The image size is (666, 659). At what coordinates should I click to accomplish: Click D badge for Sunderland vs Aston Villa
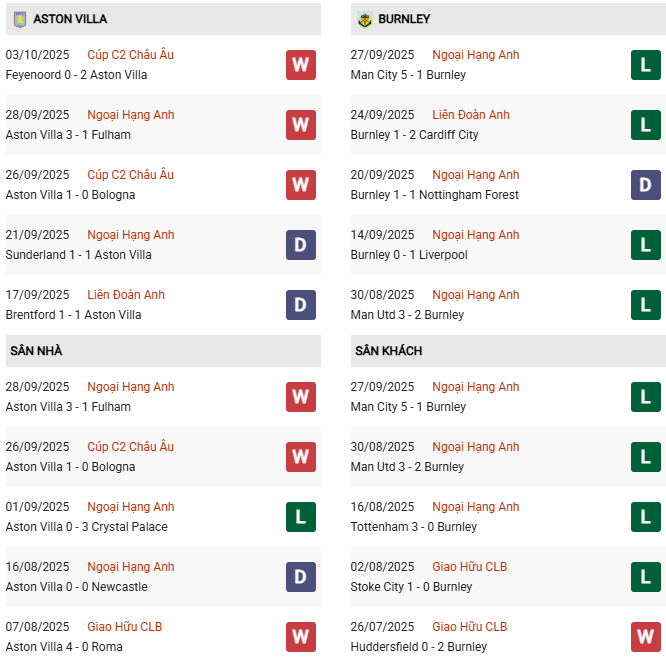300,245
